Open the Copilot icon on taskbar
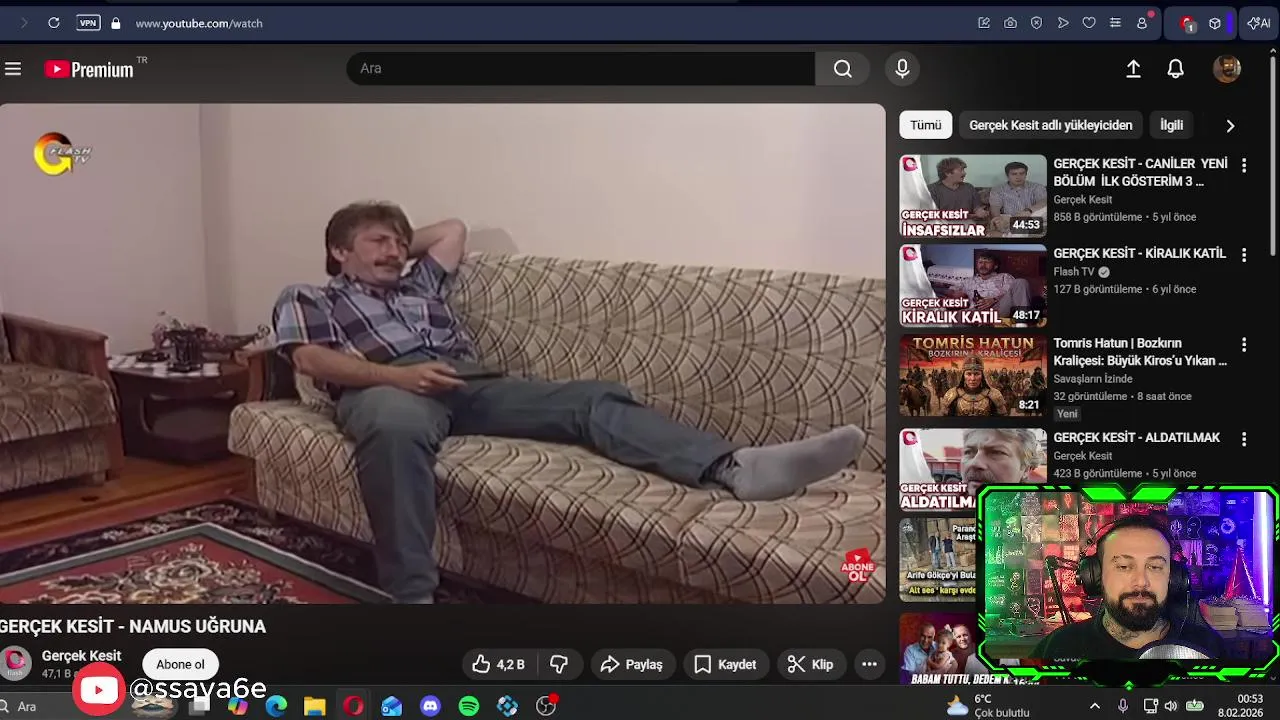This screenshot has height=720, width=1280. [x=237, y=706]
